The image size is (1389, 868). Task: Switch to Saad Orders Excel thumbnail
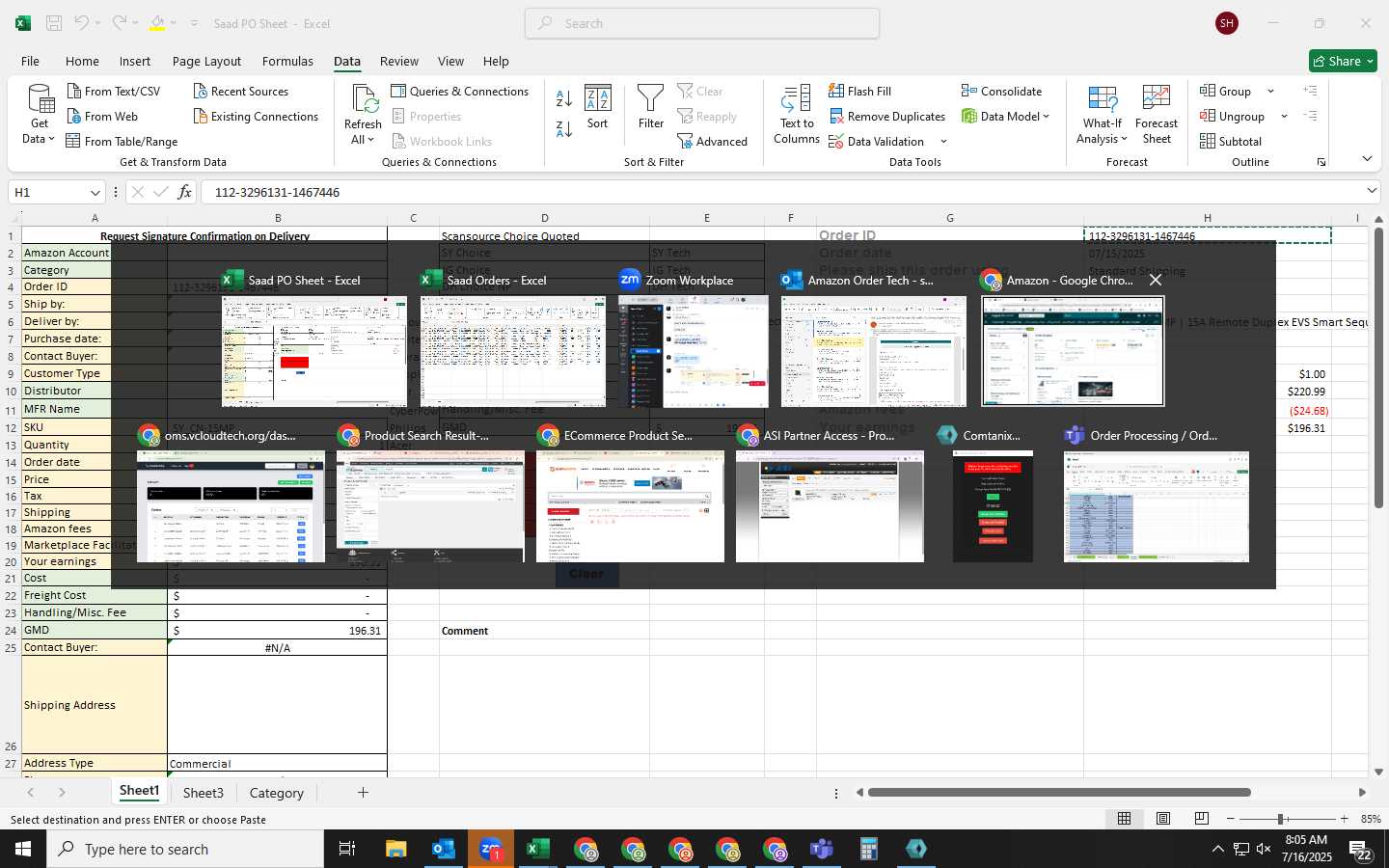pos(513,352)
